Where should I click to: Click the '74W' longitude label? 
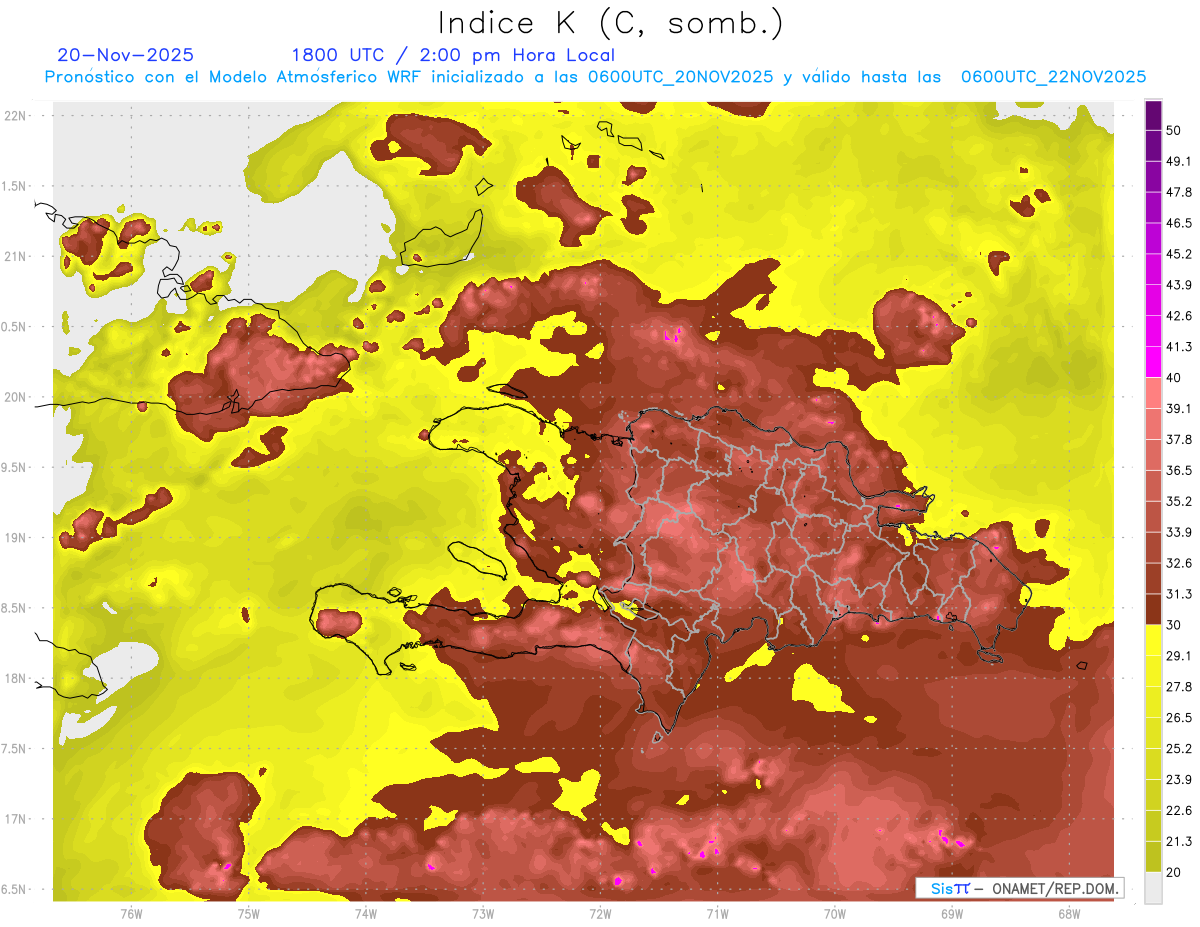point(366,913)
